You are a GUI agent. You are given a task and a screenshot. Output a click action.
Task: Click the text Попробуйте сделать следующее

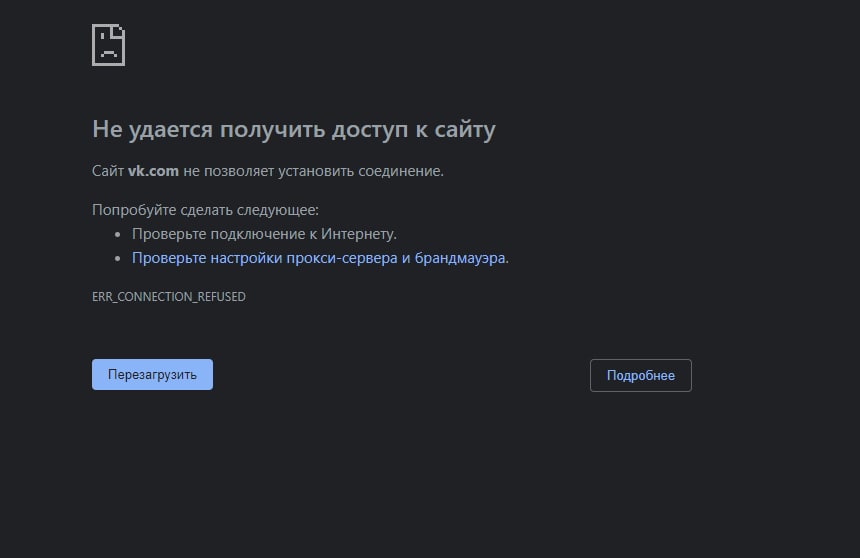coord(205,210)
